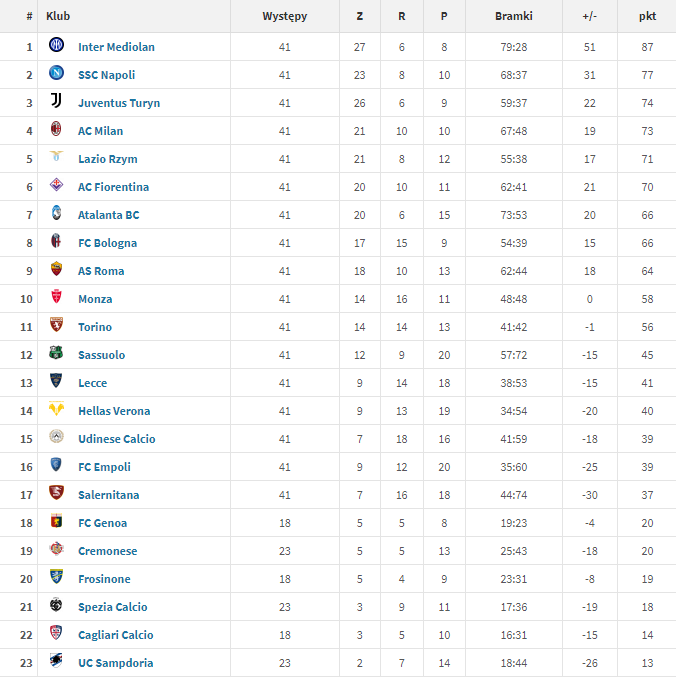Click the SSC Napoli club crest
676x677 pixels.
57,73
